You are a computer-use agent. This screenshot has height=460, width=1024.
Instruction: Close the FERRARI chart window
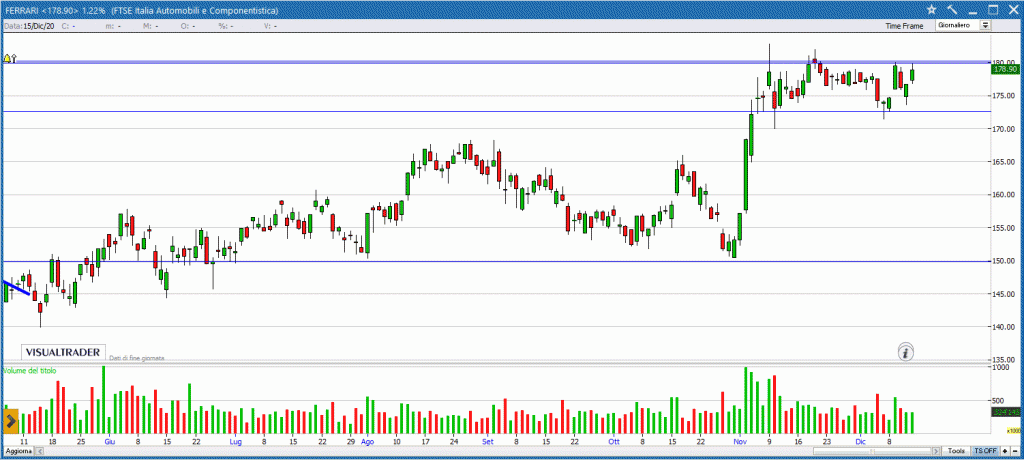click(1014, 9)
